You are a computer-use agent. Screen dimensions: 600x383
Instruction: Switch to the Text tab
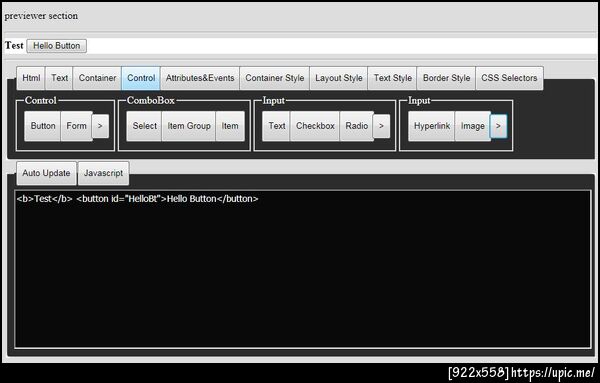tap(59, 78)
